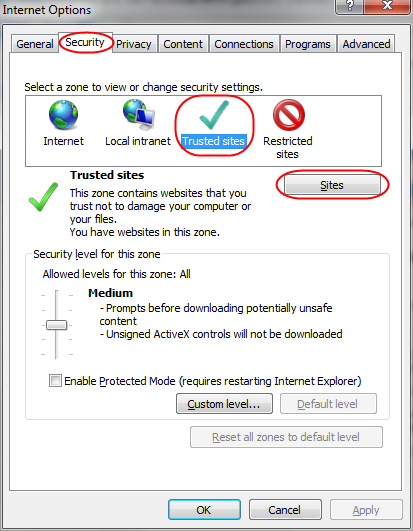The image size is (413, 531).
Task: Go to the Connections tab
Action: coord(244,44)
